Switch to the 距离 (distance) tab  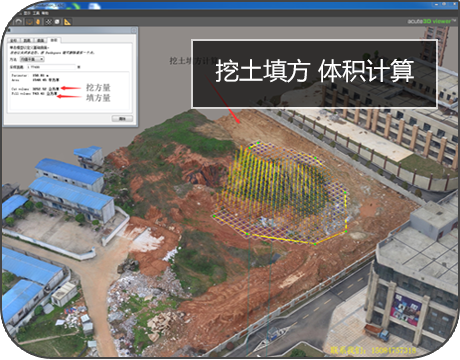tap(27, 40)
